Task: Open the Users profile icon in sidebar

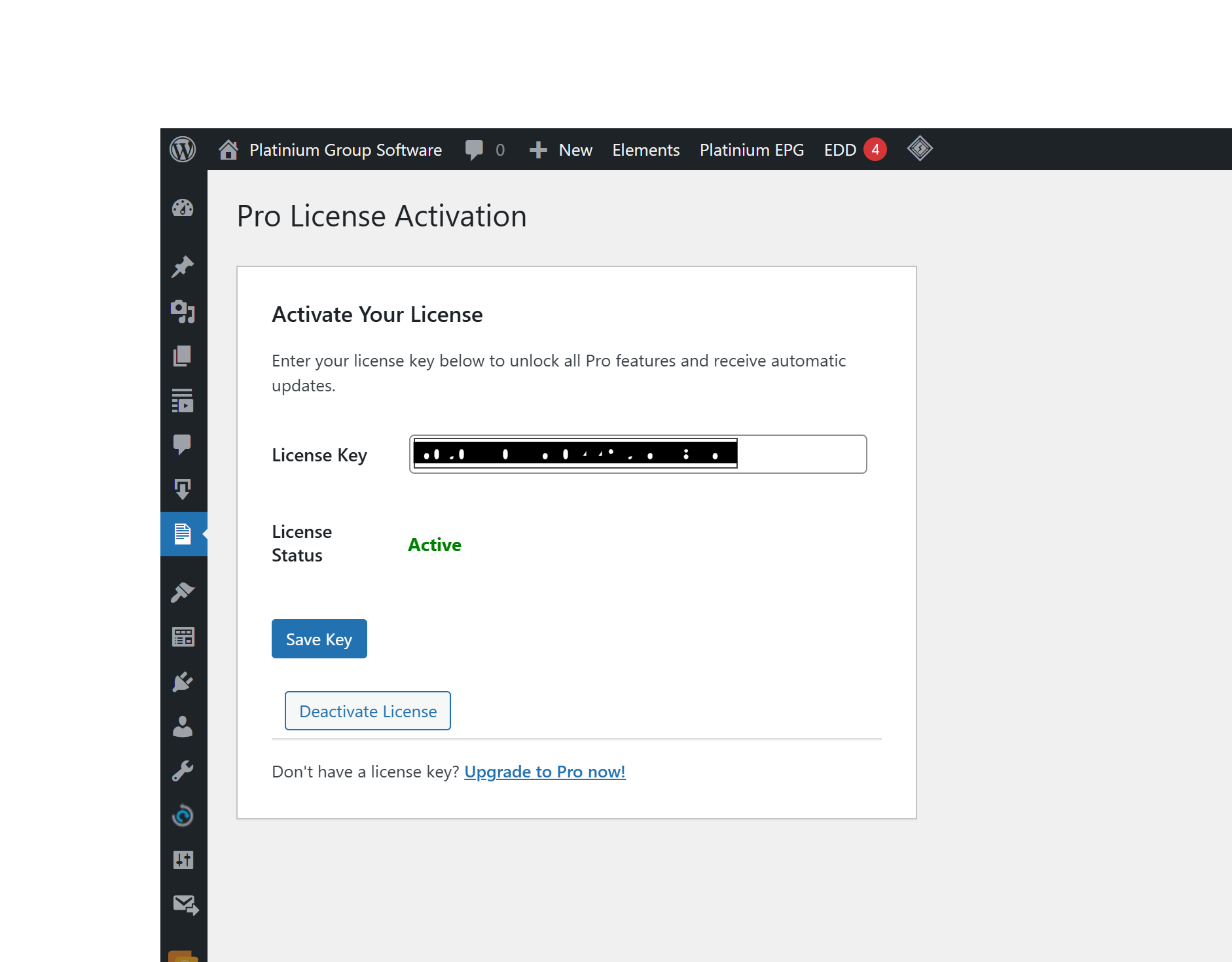Action: [184, 727]
